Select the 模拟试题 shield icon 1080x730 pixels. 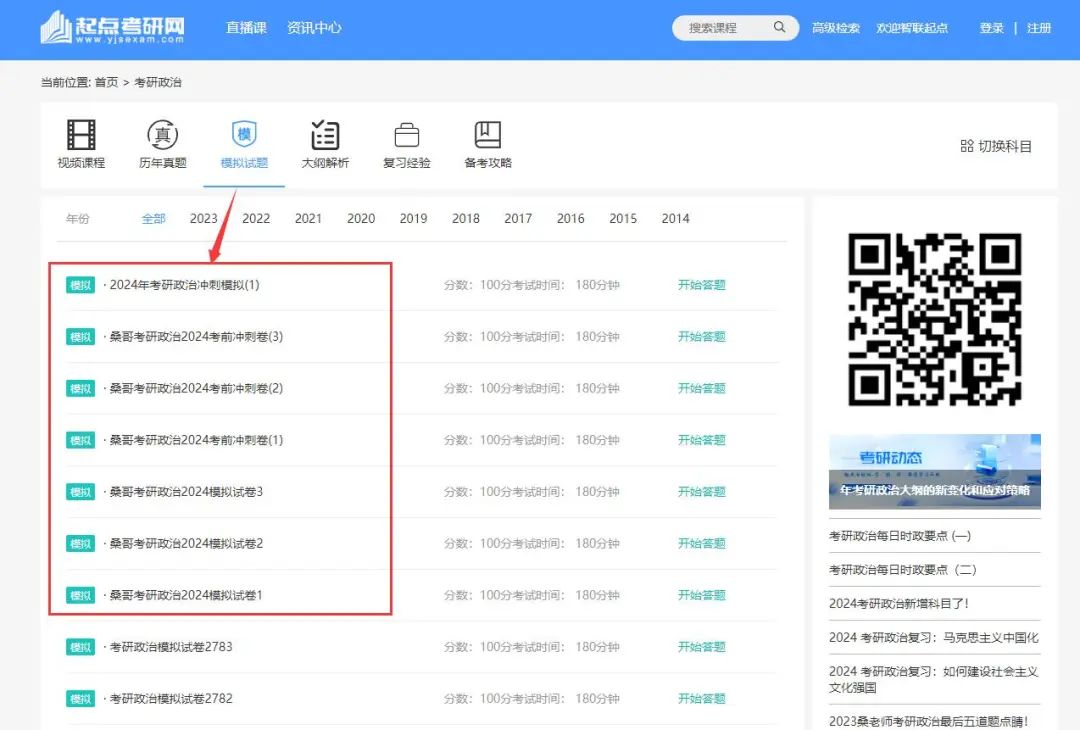coord(244,135)
